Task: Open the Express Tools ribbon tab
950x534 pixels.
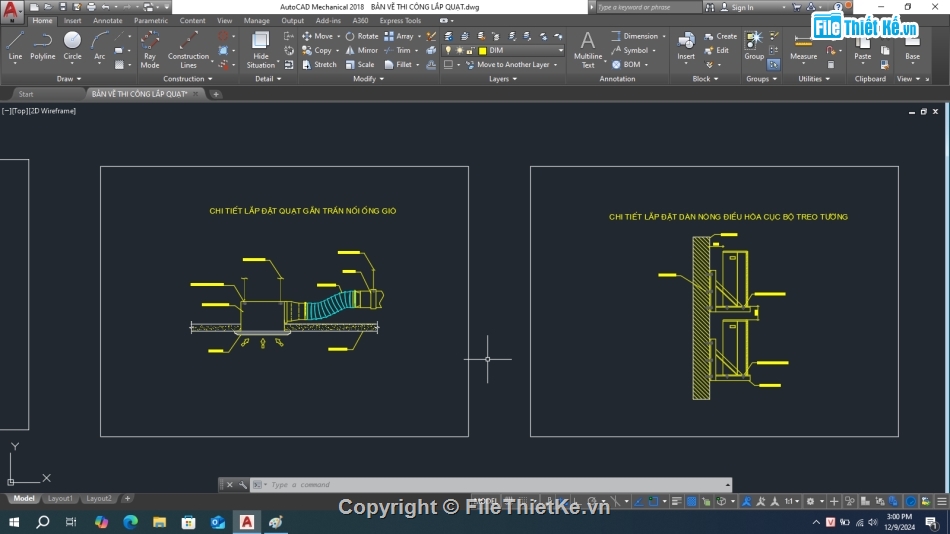Action: [400, 21]
